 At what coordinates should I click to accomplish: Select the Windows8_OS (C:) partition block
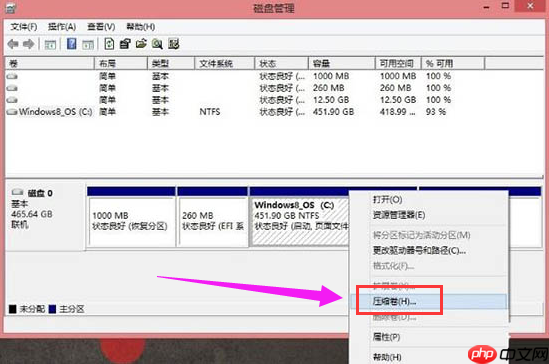click(299, 217)
